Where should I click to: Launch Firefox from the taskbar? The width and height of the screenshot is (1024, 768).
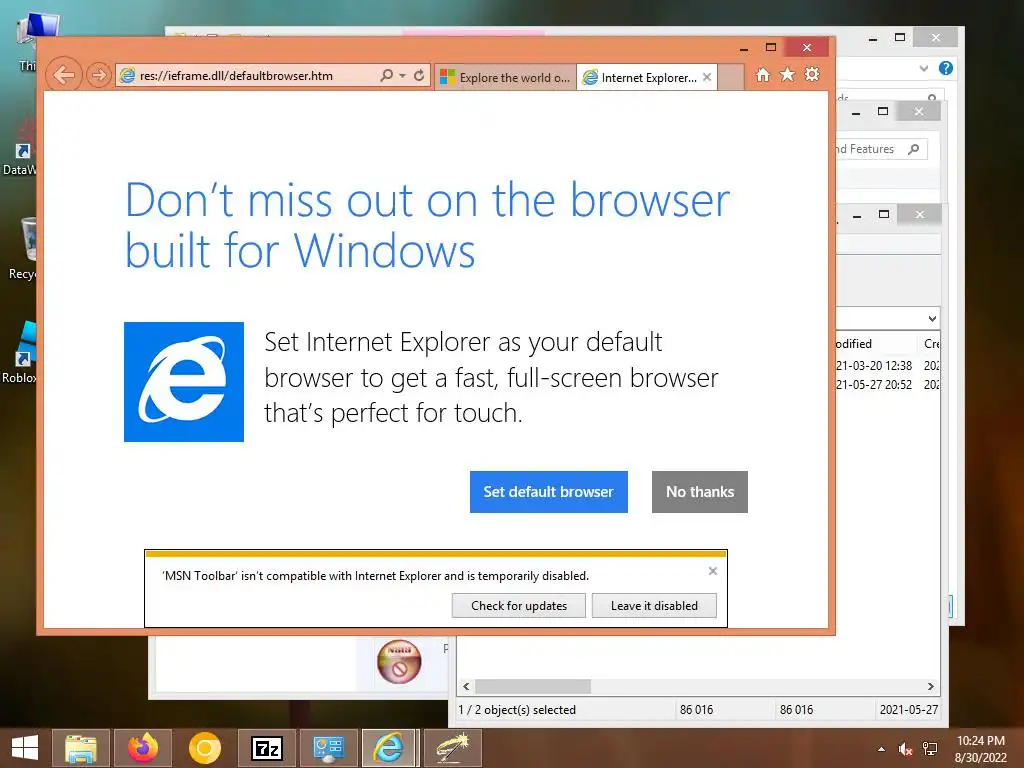pos(142,748)
